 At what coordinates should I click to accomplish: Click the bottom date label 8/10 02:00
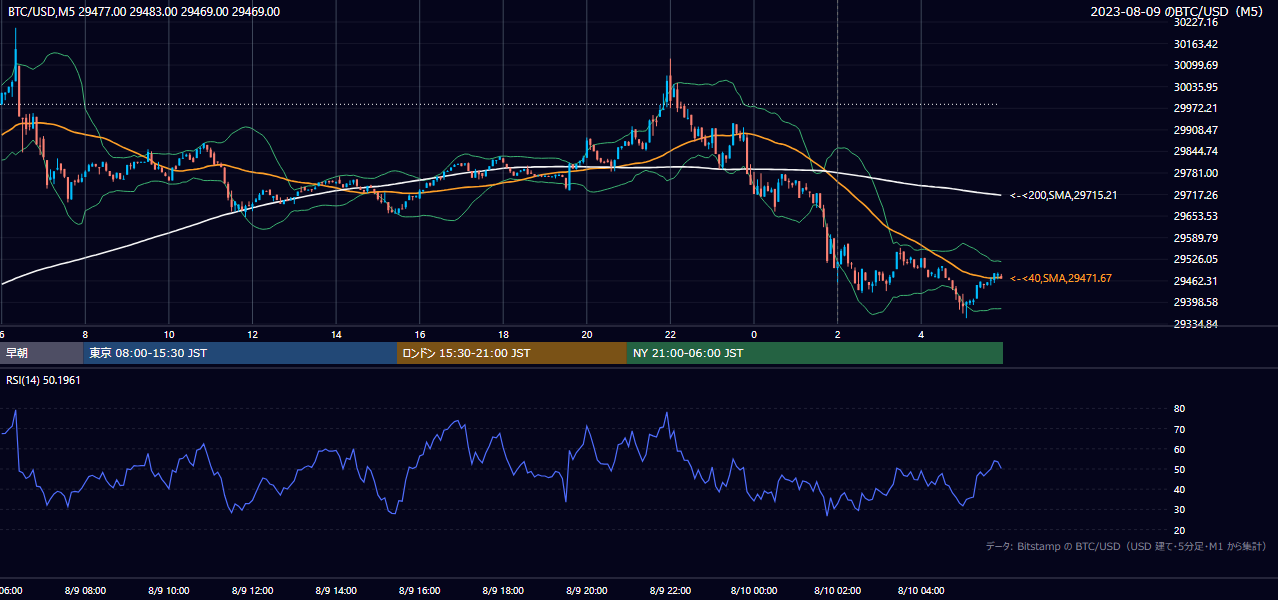point(837,591)
